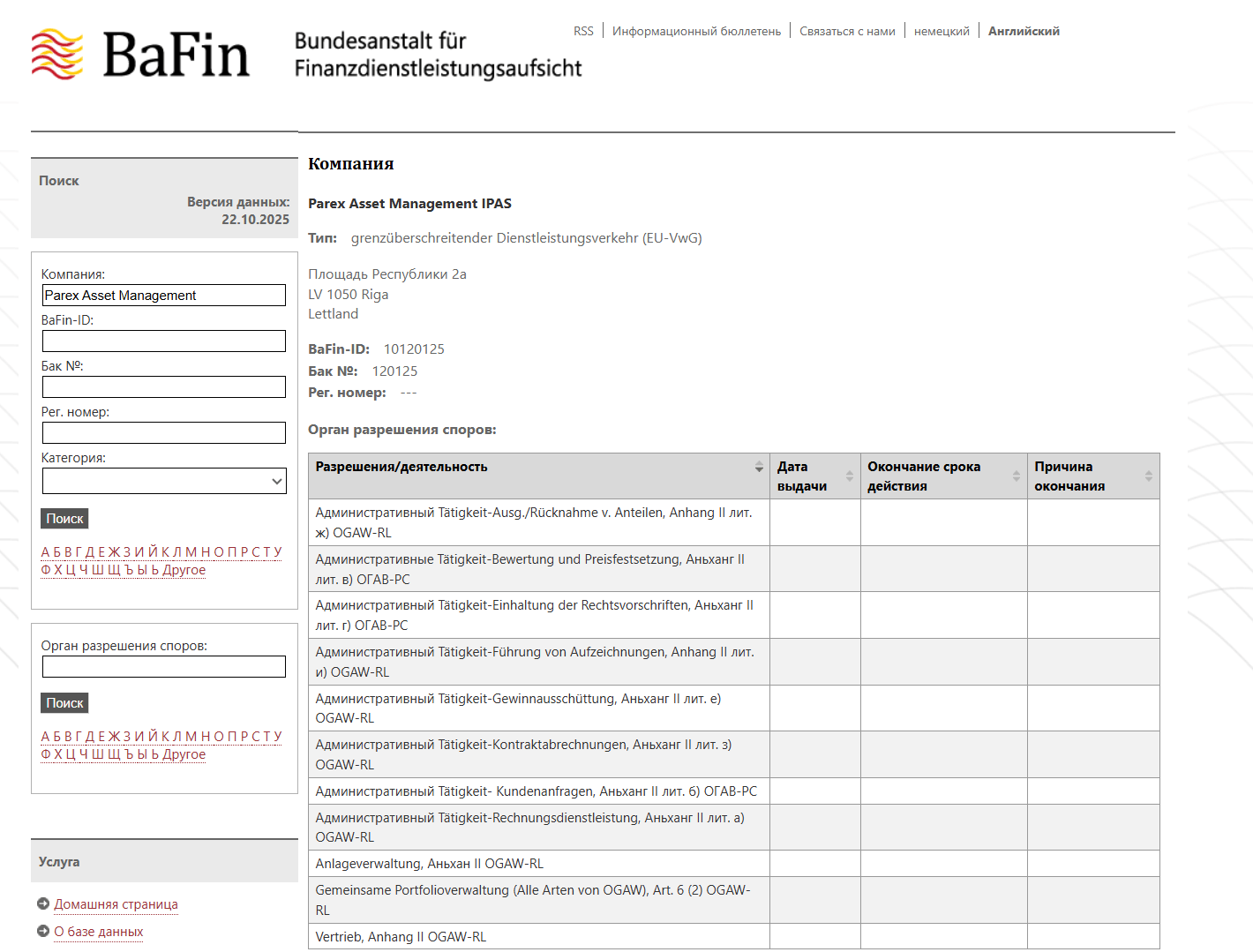Click arrow icon beside О базе данных
This screenshot has height=952, width=1253.
click(43, 931)
